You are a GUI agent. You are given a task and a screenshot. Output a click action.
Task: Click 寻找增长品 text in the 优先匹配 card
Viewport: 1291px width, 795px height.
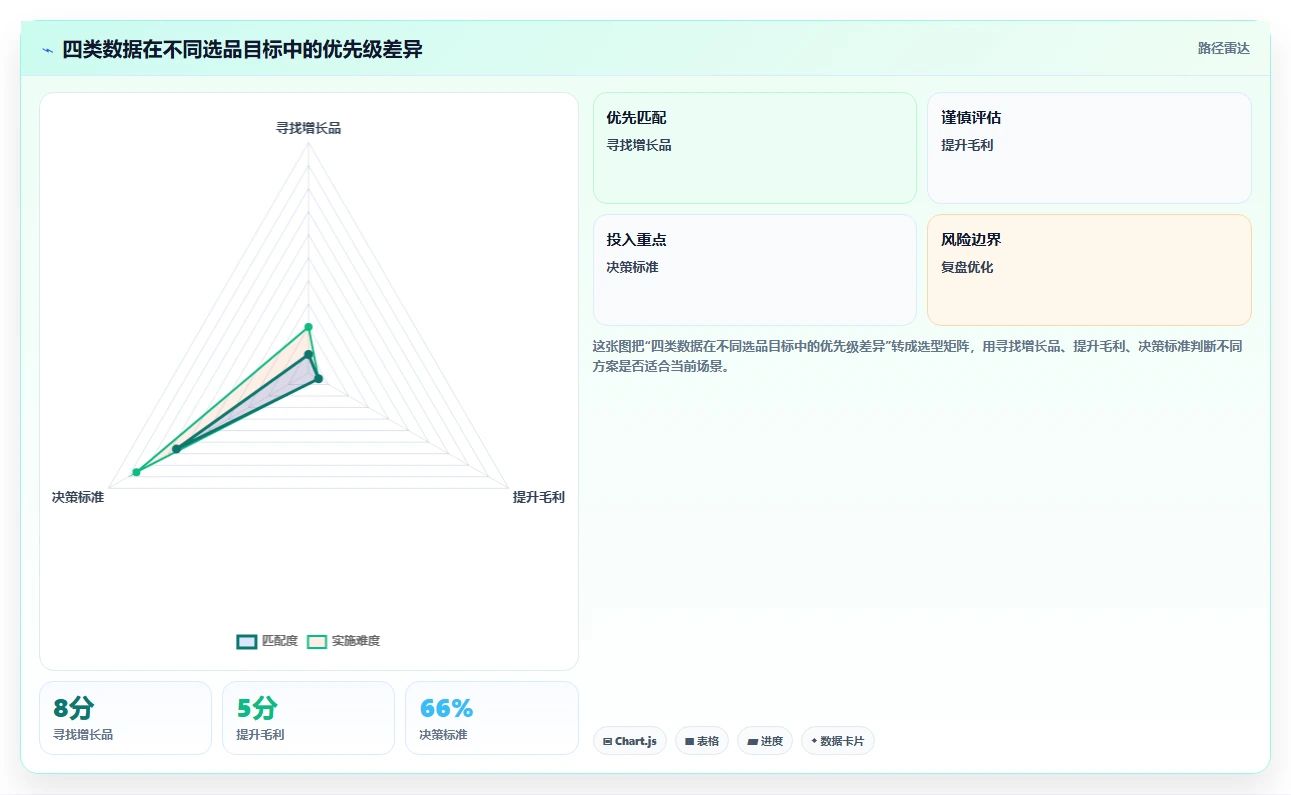(639, 145)
